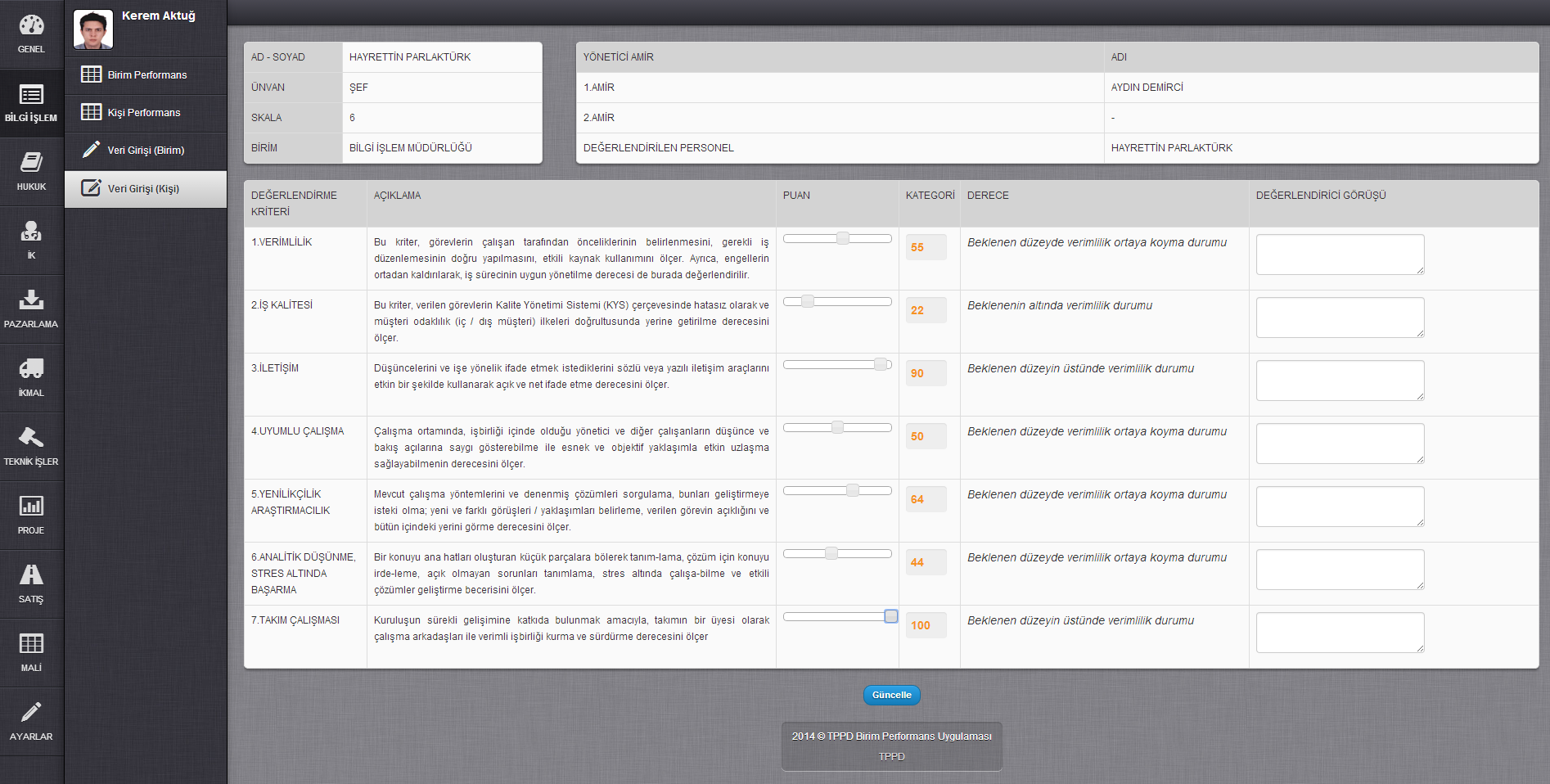The image size is (1550, 784).
Task: Open Birim Performans menu item
Action: (146, 75)
